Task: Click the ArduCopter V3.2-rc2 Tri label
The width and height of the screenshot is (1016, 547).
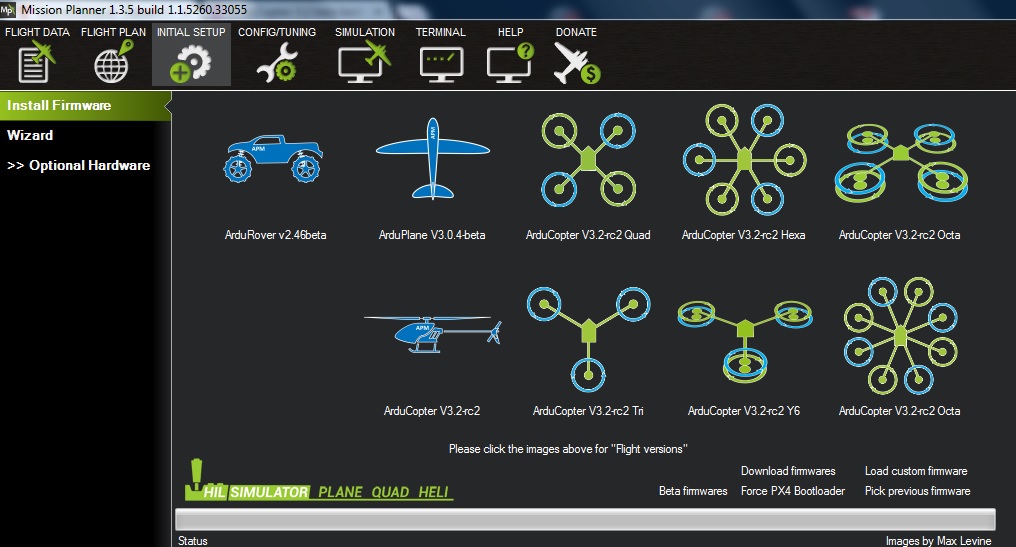Action: (588, 411)
